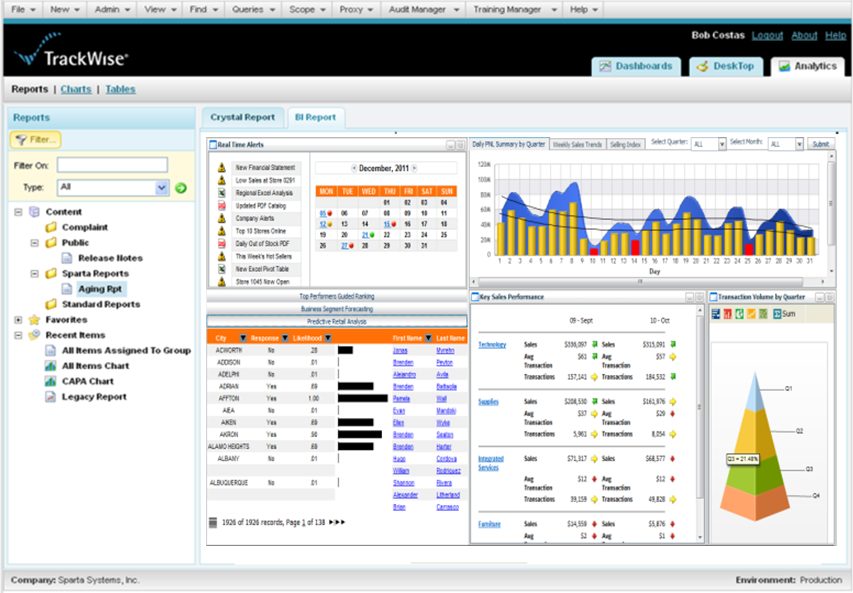Open the CAPA Chart item
The width and height of the screenshot is (853, 593).
point(87,381)
